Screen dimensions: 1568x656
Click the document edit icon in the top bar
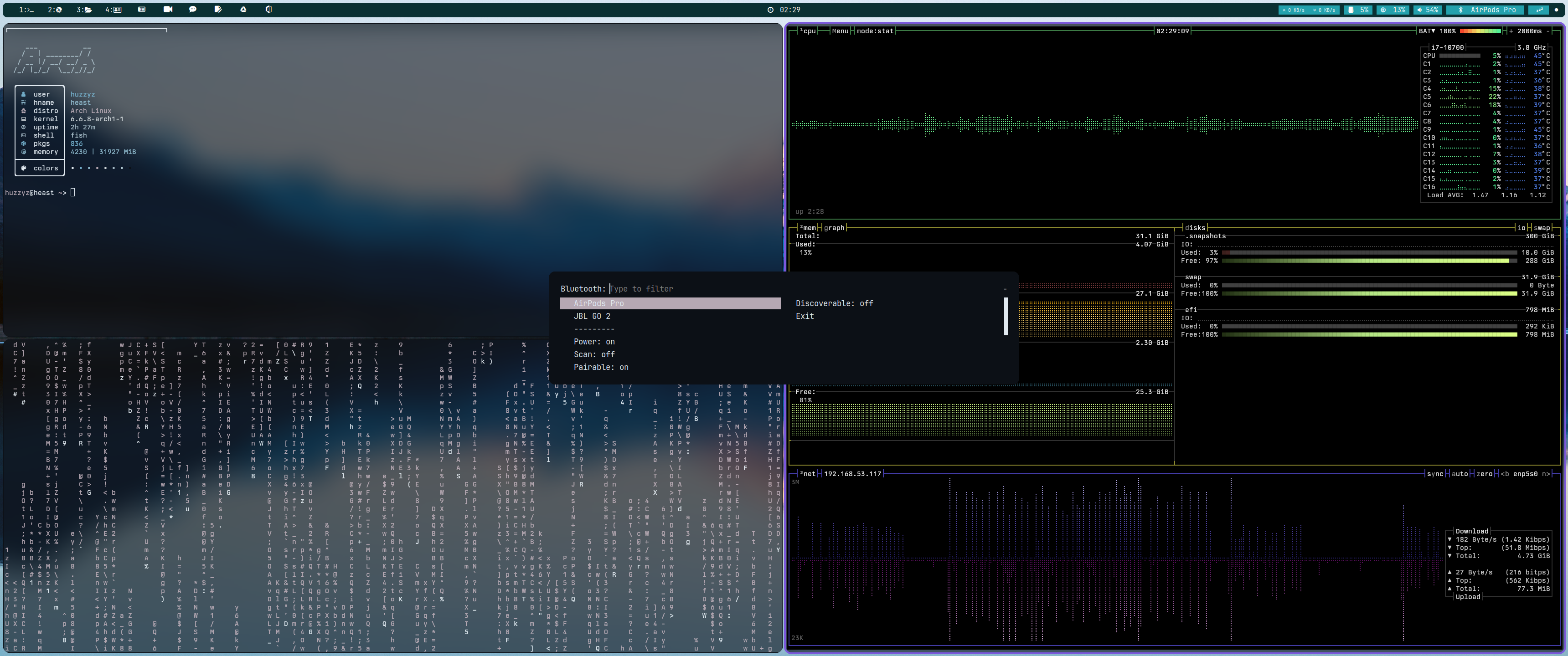click(x=217, y=9)
